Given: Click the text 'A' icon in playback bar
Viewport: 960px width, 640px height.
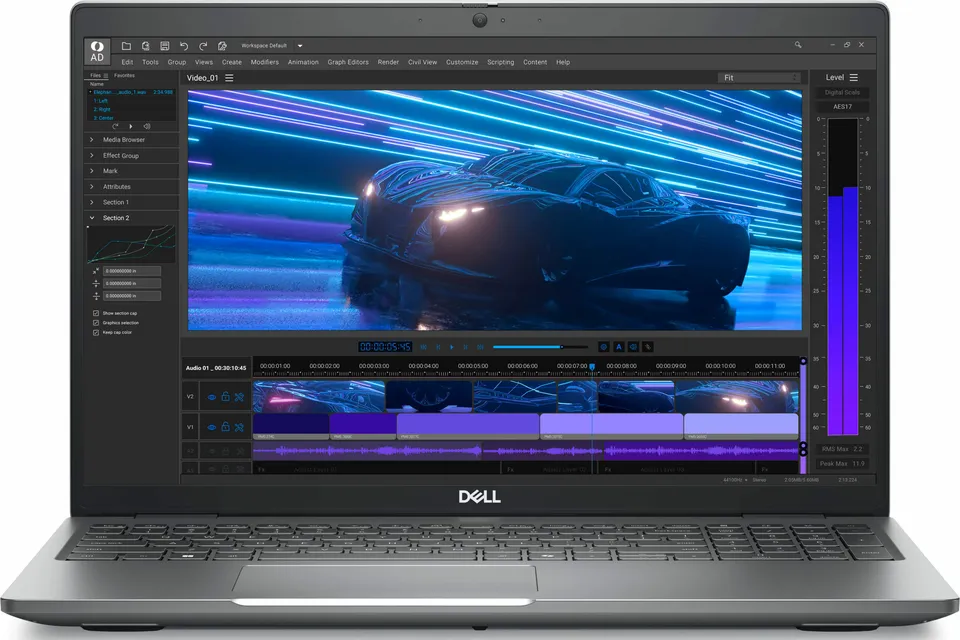Looking at the screenshot, I should coord(618,347).
